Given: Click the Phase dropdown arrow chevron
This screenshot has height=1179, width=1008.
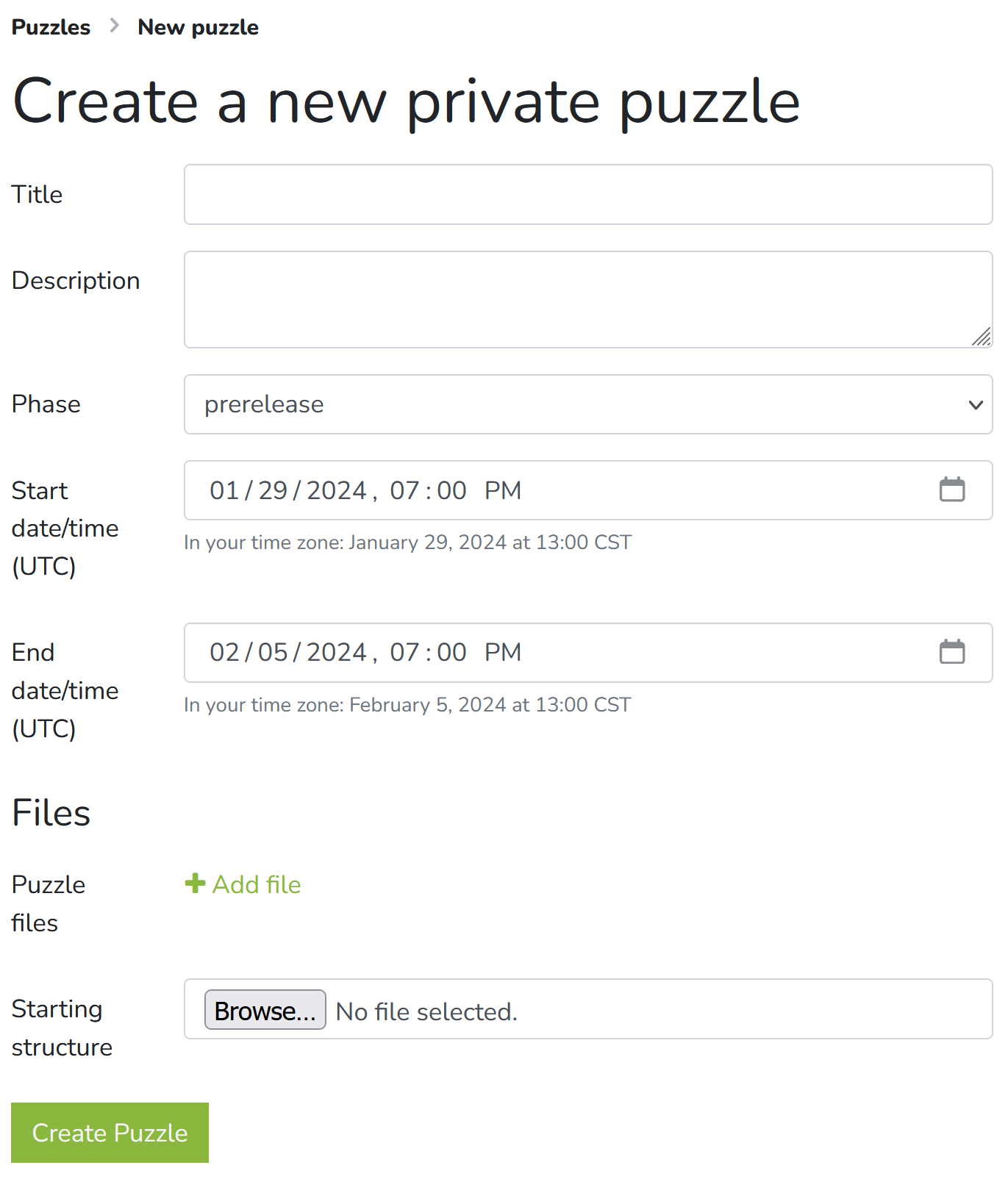Looking at the screenshot, I should point(976,405).
